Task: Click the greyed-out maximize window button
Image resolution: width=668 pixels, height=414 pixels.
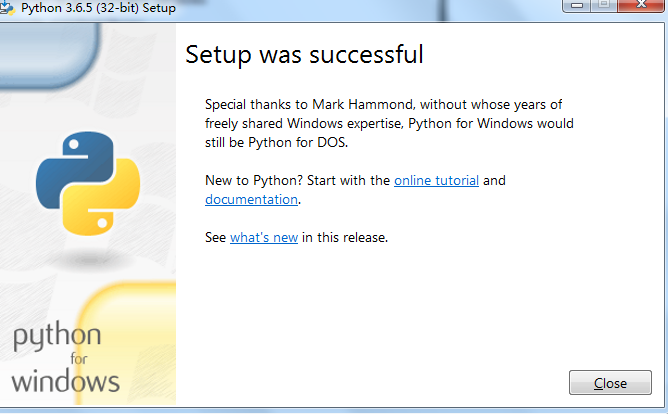Action: point(604,6)
